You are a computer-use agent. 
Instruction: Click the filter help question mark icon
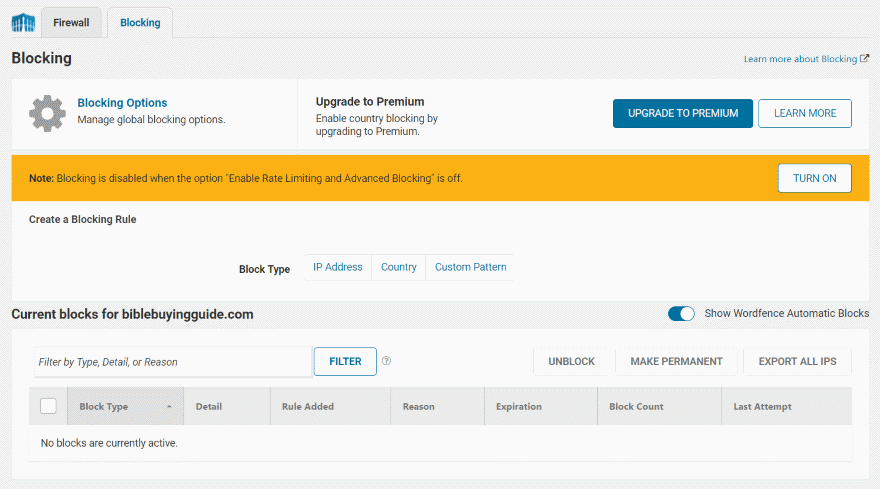pyautogui.click(x=386, y=361)
